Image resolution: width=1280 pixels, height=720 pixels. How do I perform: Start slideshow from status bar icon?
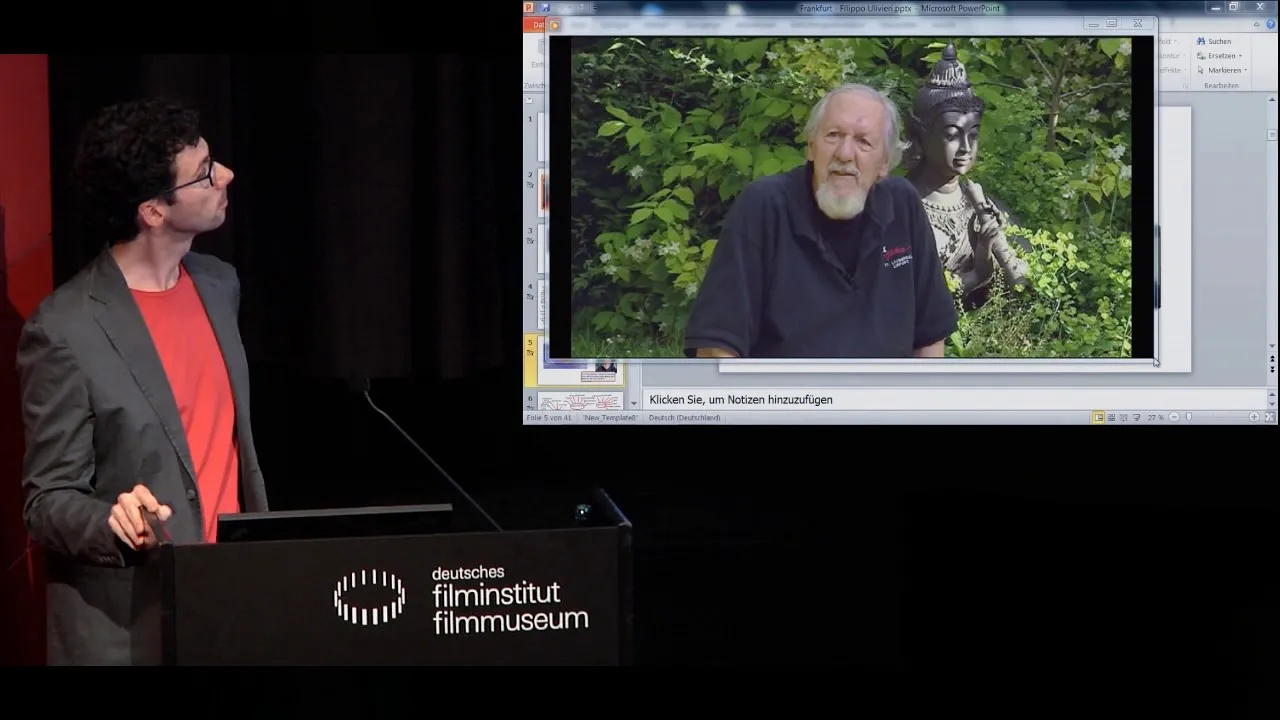point(1136,417)
